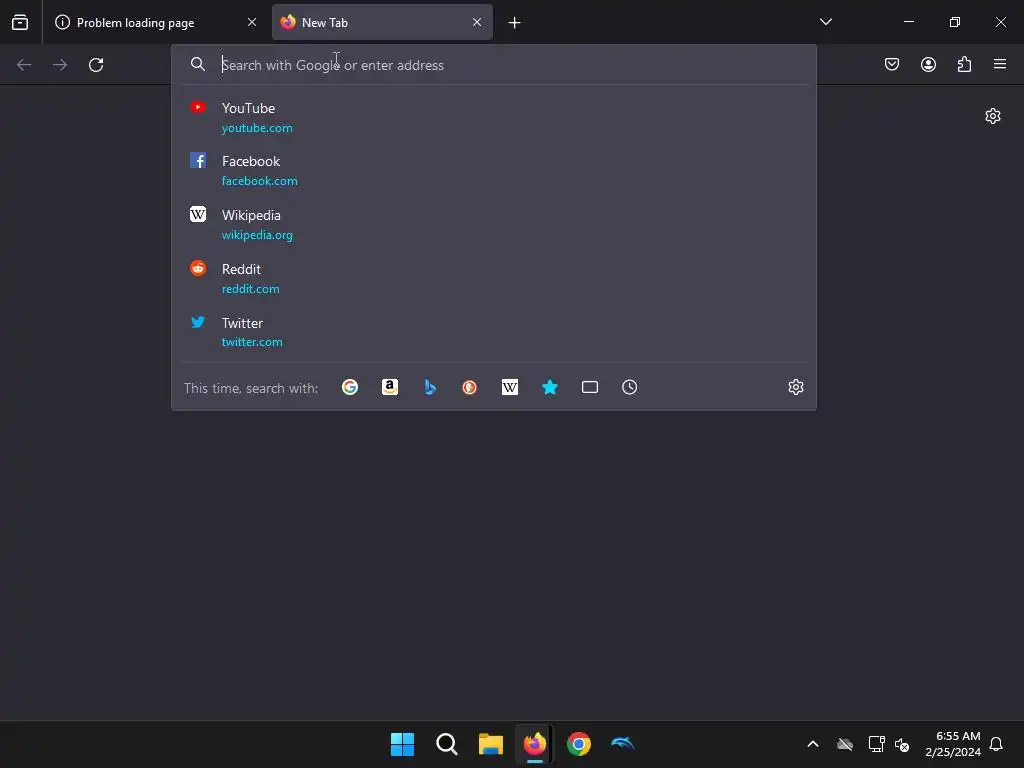The height and width of the screenshot is (768, 1024).
Task: Go back one page
Action: (24, 65)
